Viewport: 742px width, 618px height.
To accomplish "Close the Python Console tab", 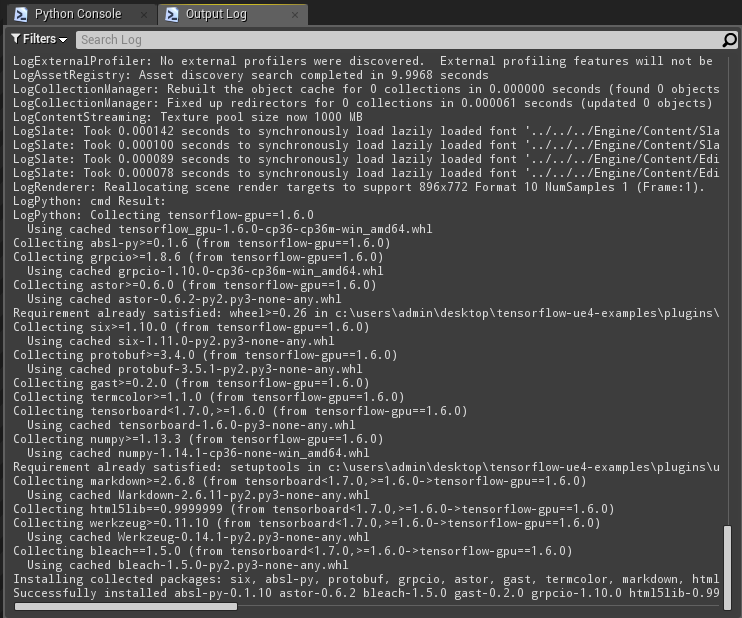I will click(x=145, y=15).
